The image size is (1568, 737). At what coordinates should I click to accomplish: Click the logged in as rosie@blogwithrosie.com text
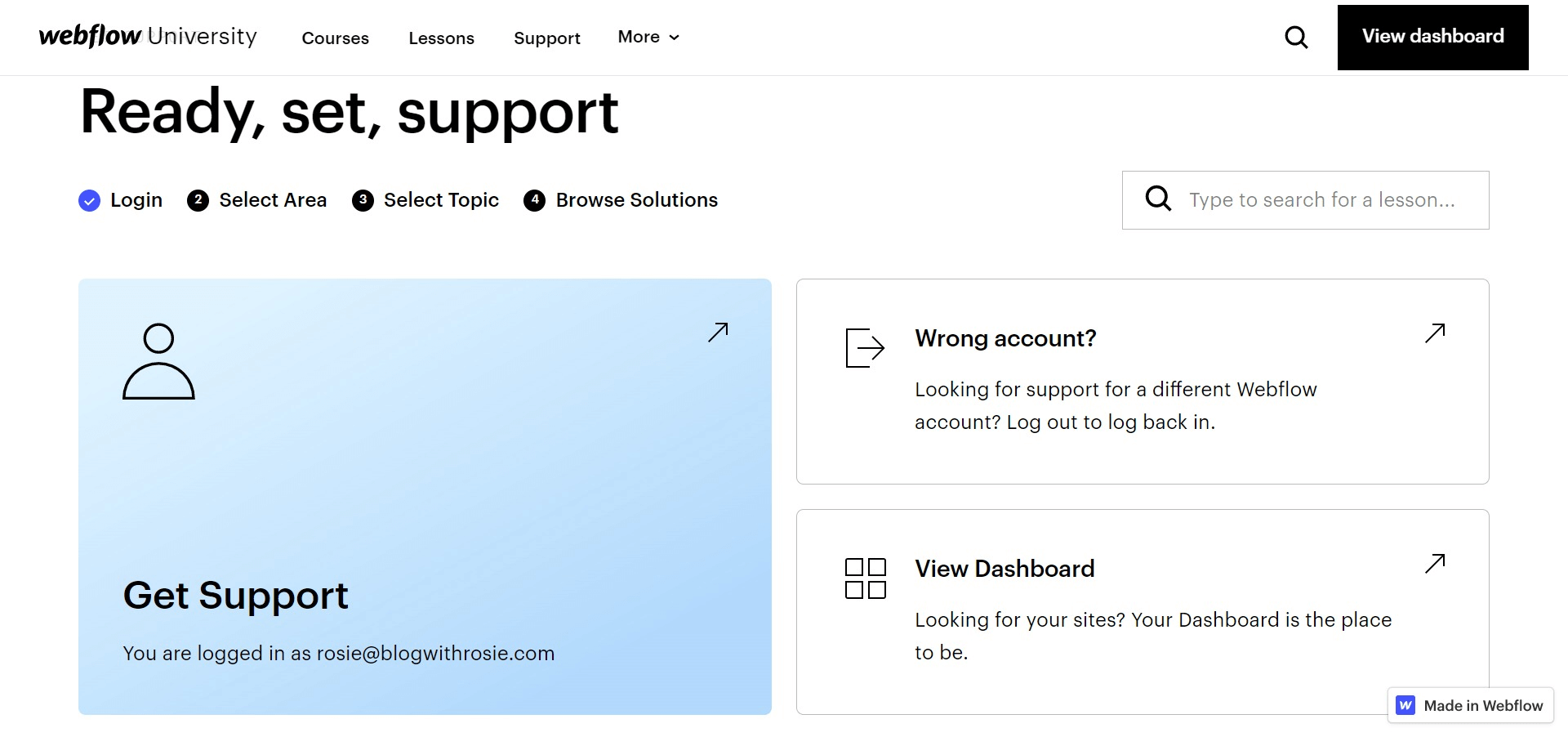click(x=338, y=654)
